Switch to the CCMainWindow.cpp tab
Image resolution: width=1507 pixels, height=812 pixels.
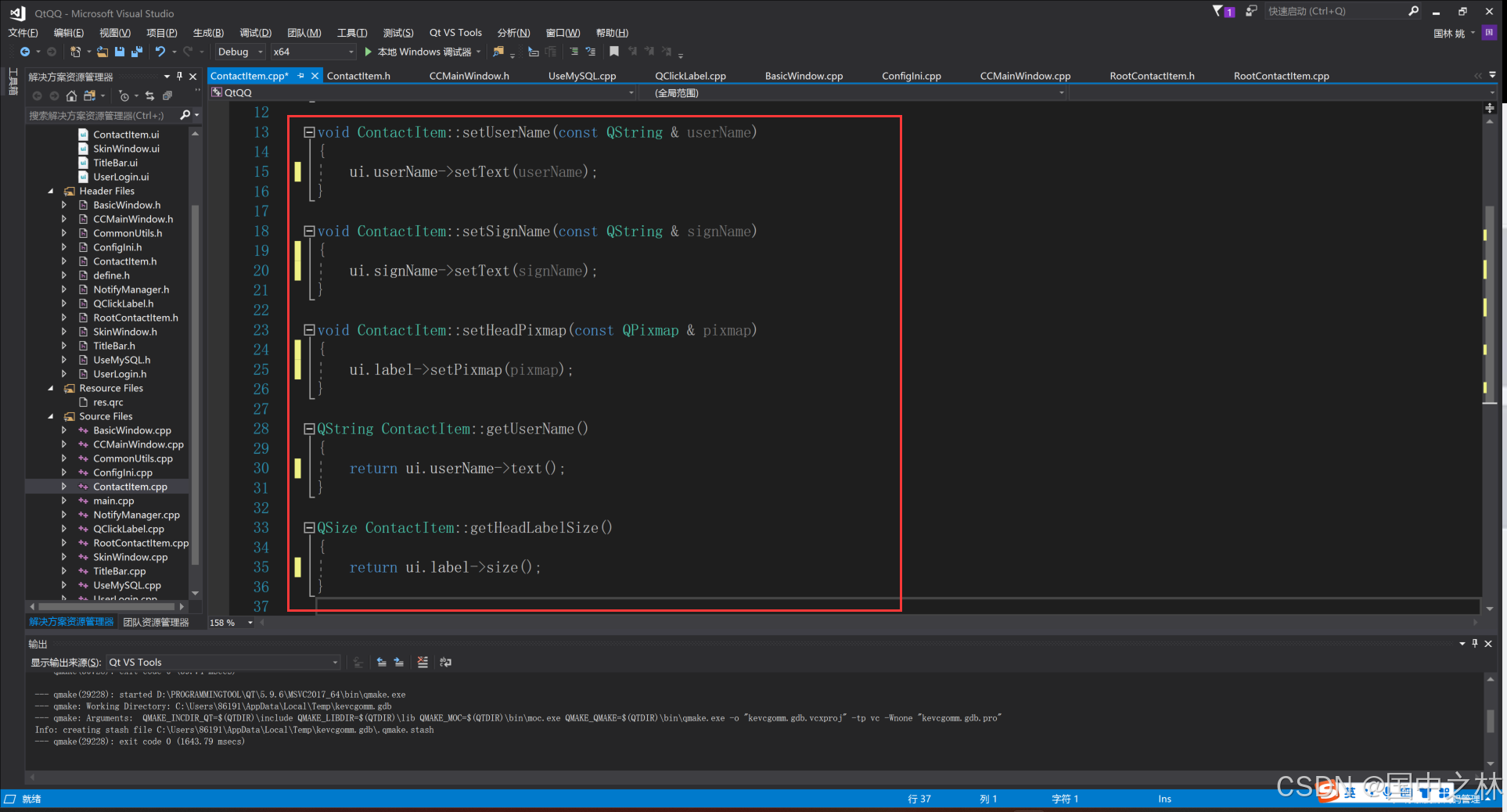coord(1025,76)
